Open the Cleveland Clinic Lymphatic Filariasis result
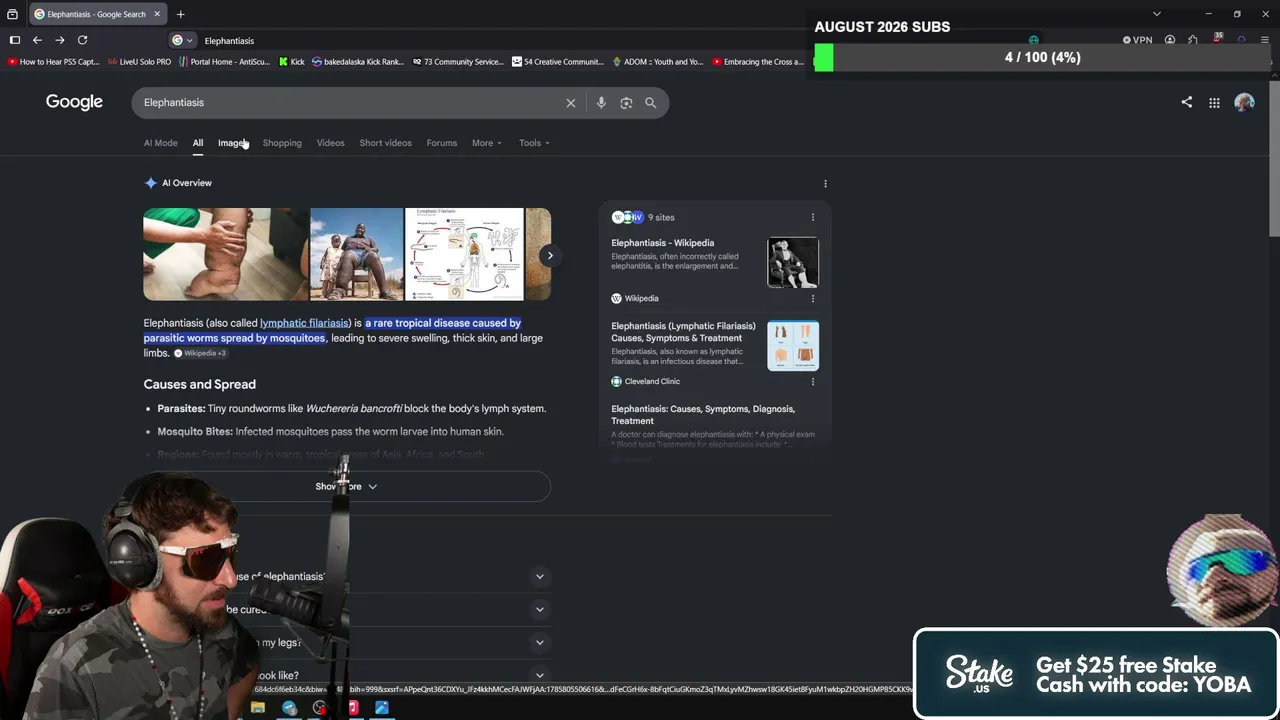Screen dimensions: 1280x720 [683, 332]
